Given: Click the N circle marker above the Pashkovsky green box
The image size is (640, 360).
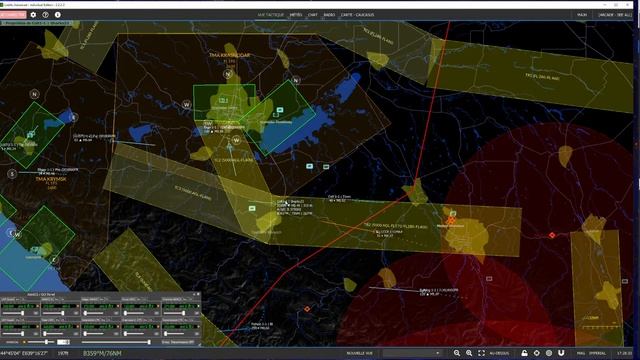Looking at the screenshot, I should (296, 80).
